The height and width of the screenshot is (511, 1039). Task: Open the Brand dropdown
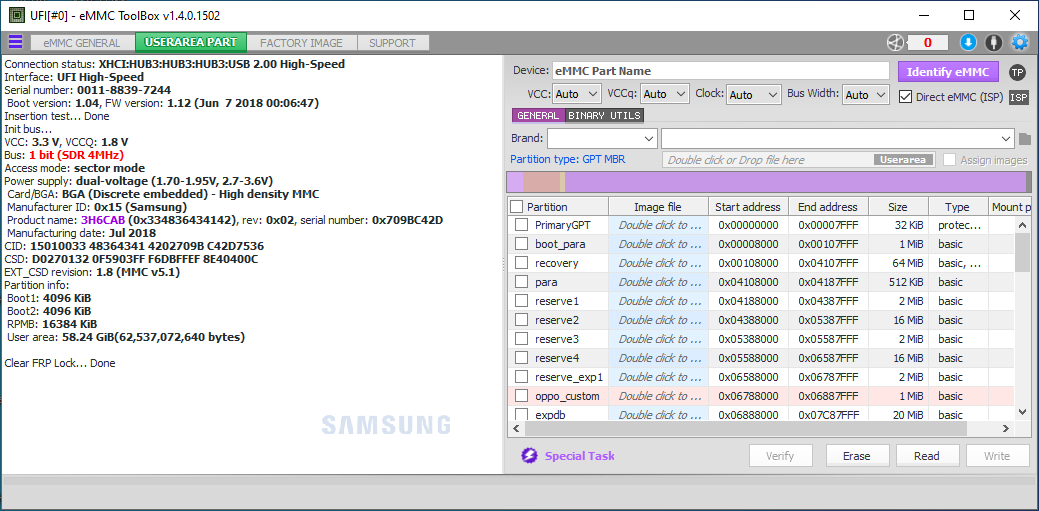click(602, 139)
